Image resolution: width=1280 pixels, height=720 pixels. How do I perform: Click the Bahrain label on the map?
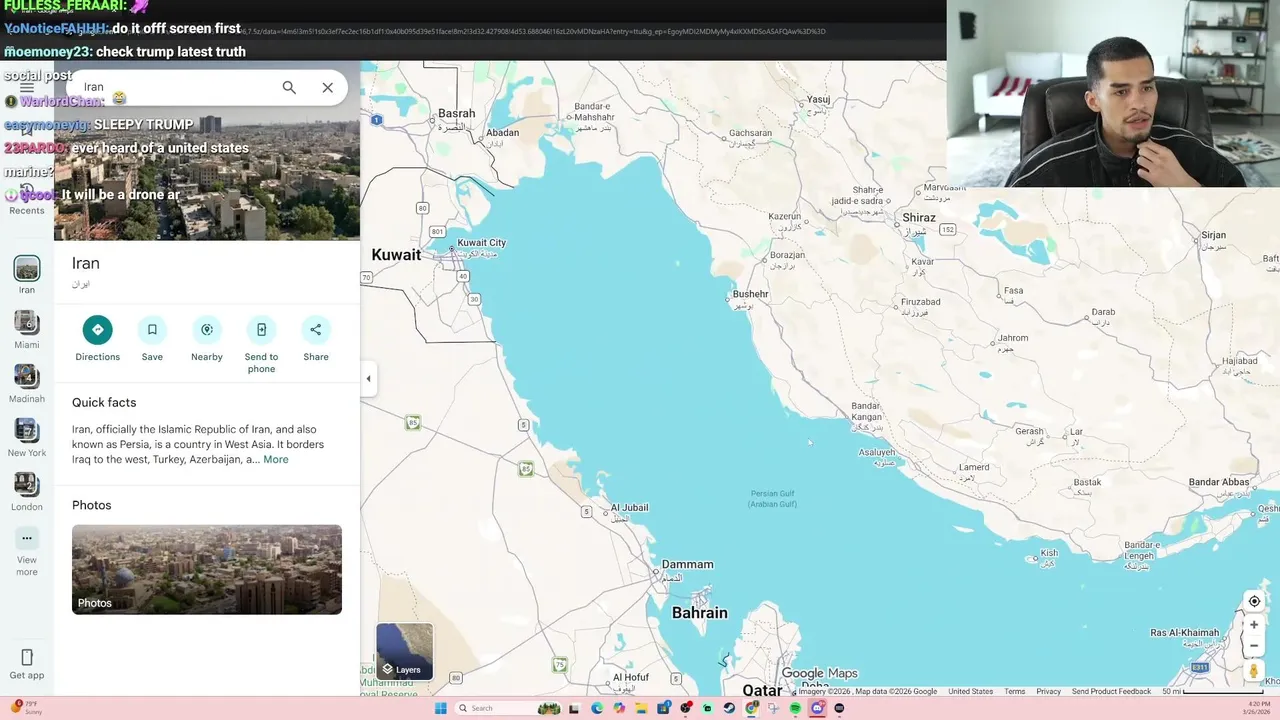pos(700,613)
